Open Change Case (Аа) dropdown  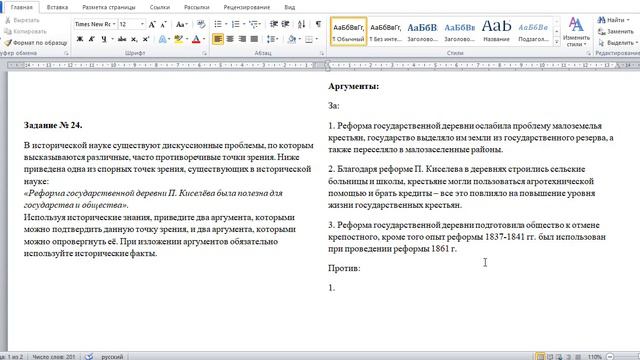click(x=182, y=24)
